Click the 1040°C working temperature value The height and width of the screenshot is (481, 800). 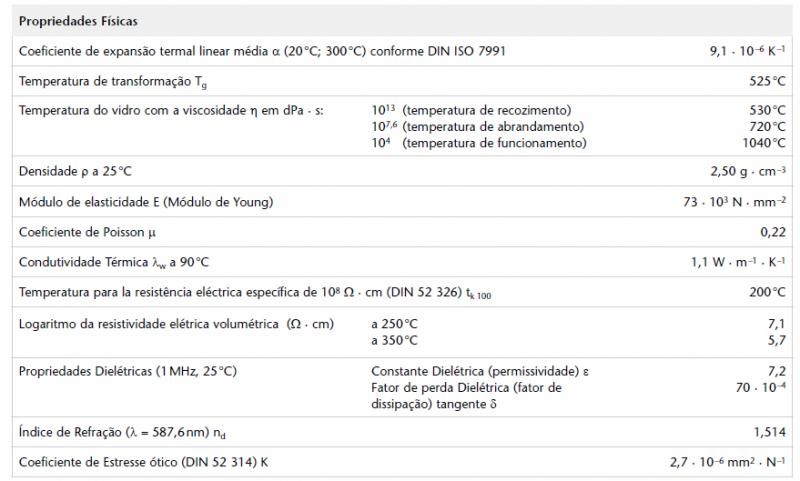tap(764, 143)
